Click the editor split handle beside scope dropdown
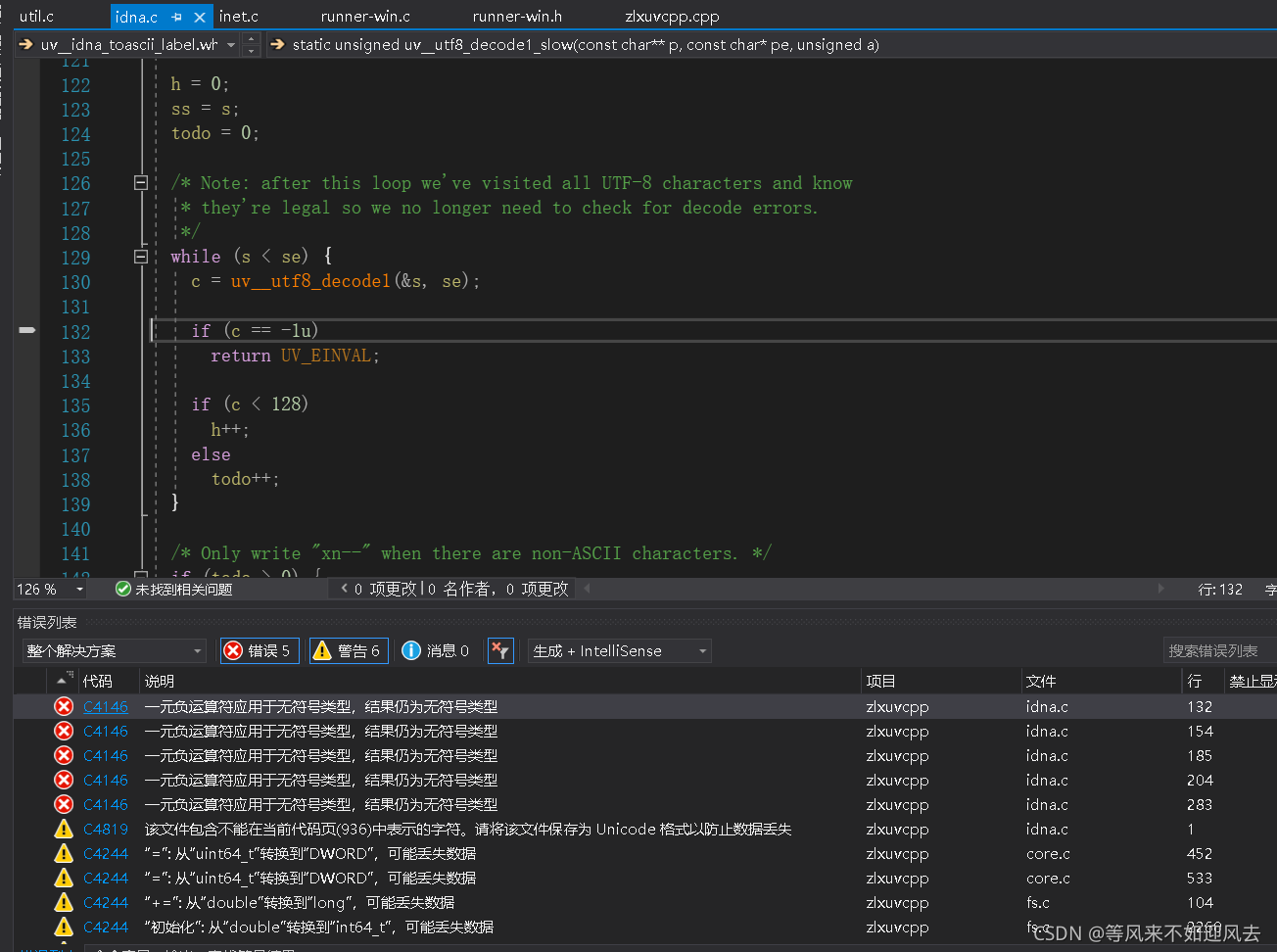1277x952 pixels. 252,44
